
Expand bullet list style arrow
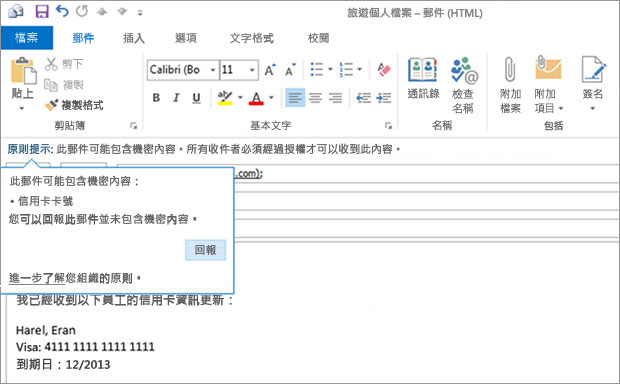pos(330,70)
